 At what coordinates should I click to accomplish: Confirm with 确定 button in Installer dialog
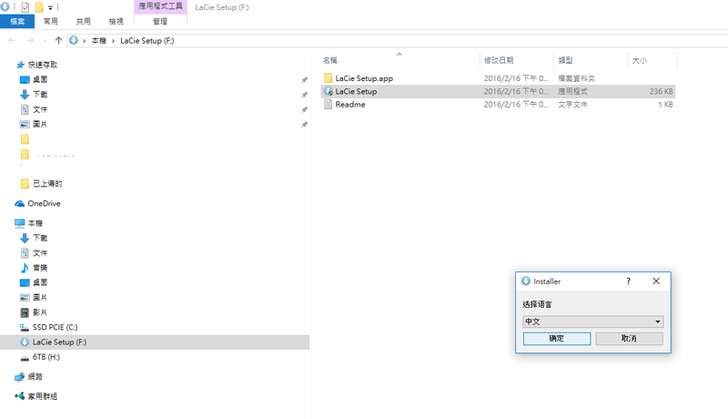[x=557, y=338]
